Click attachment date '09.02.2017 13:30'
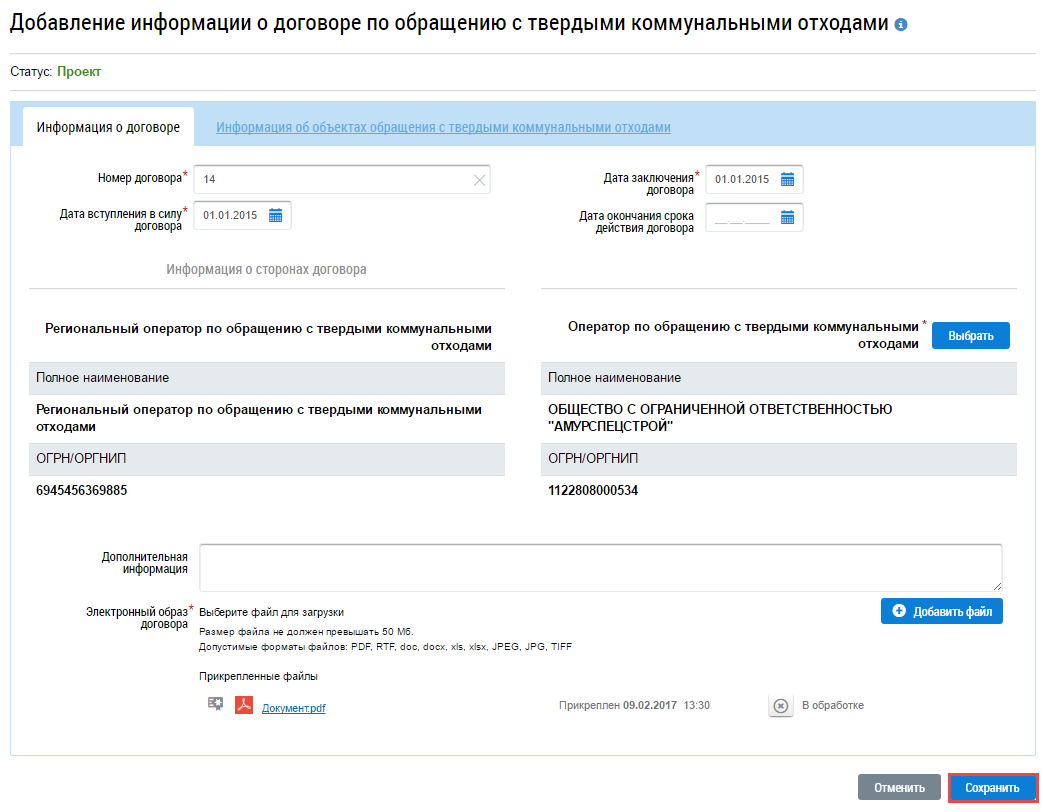Viewport: 1043px width, 812px height. tap(667, 706)
